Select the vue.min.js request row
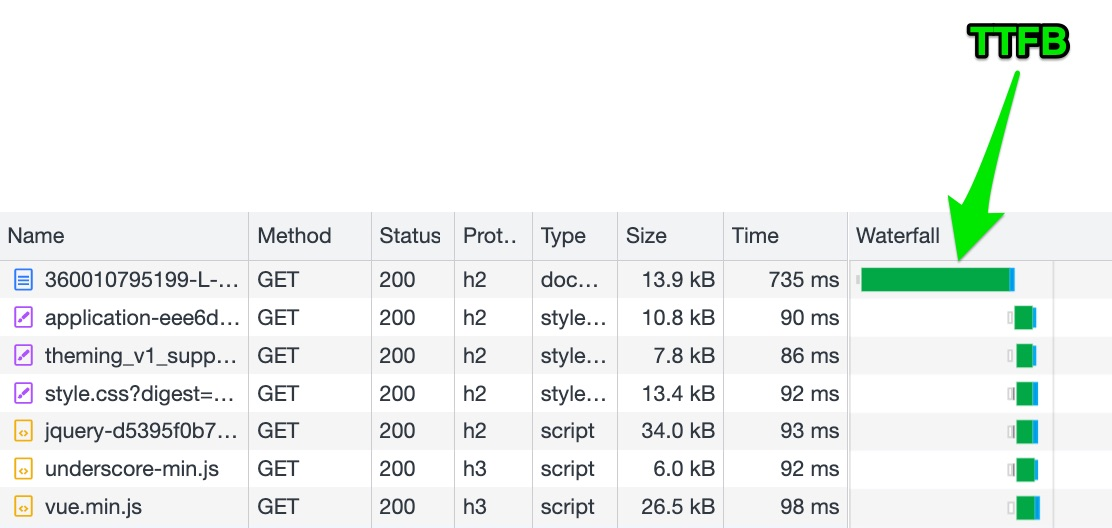The image size is (1112, 528). point(93,507)
